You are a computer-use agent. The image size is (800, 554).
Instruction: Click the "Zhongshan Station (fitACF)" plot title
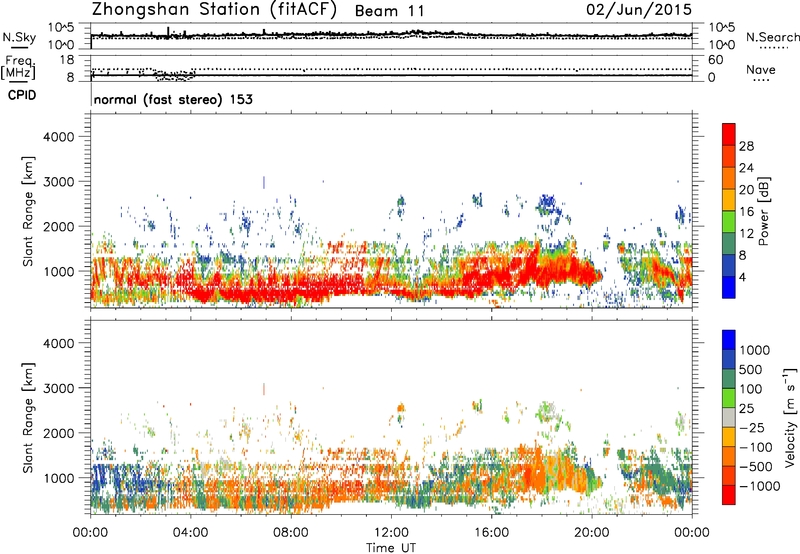point(214,10)
